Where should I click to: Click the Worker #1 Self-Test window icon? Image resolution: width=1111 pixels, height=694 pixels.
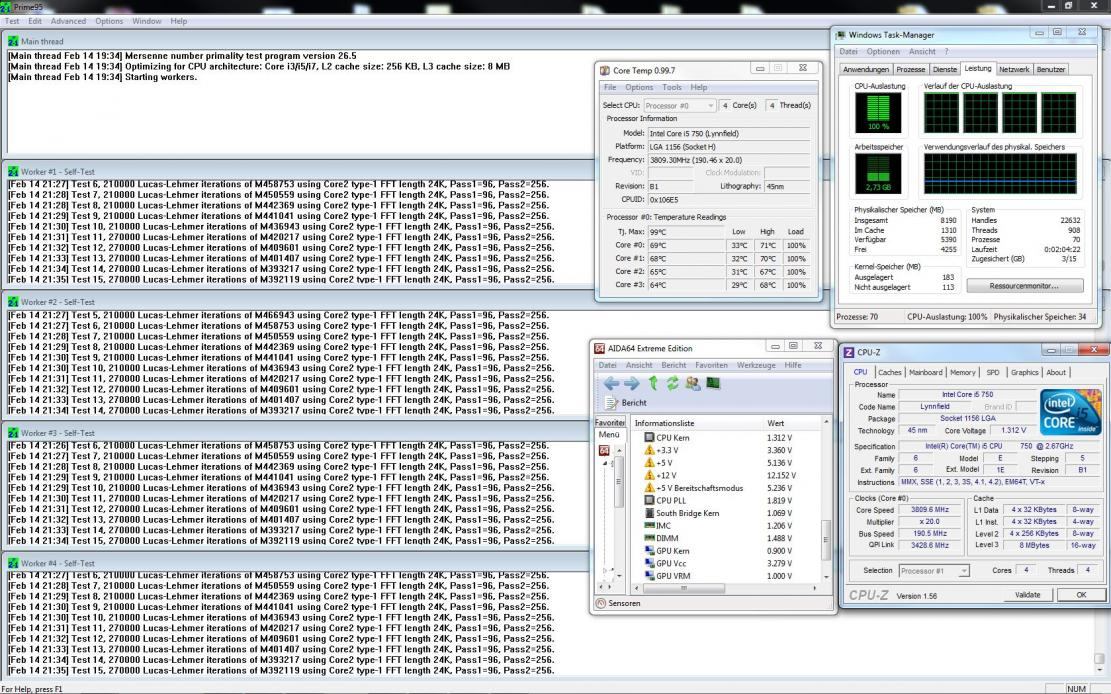(x=13, y=172)
